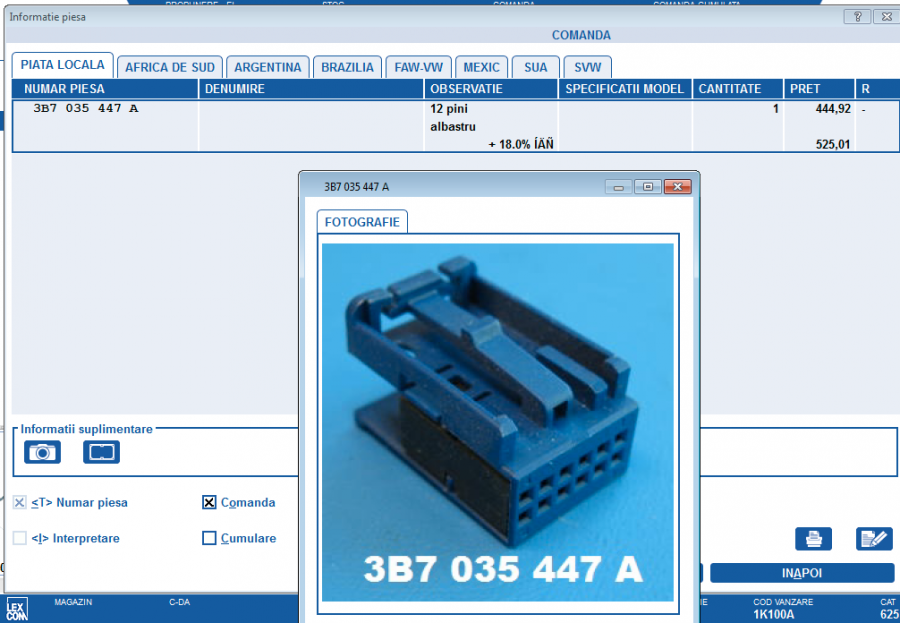900x623 pixels.
Task: Open the photo camera icon
Action: tap(42, 452)
